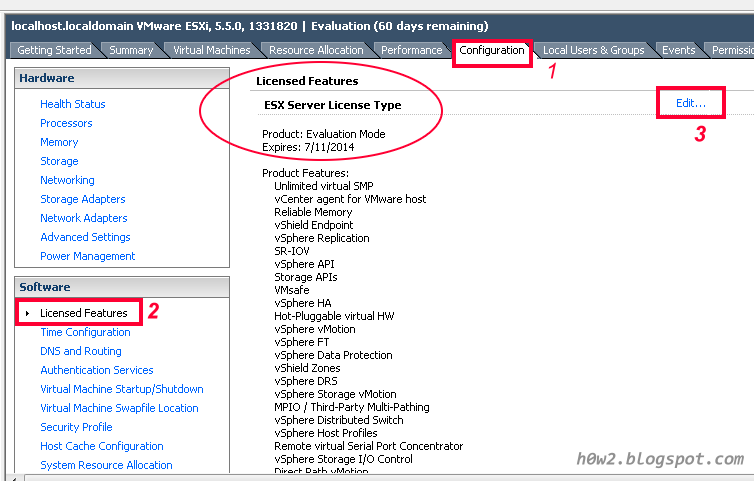754x481 pixels.
Task: Open the Virtual Machines tab
Action: (x=212, y=50)
